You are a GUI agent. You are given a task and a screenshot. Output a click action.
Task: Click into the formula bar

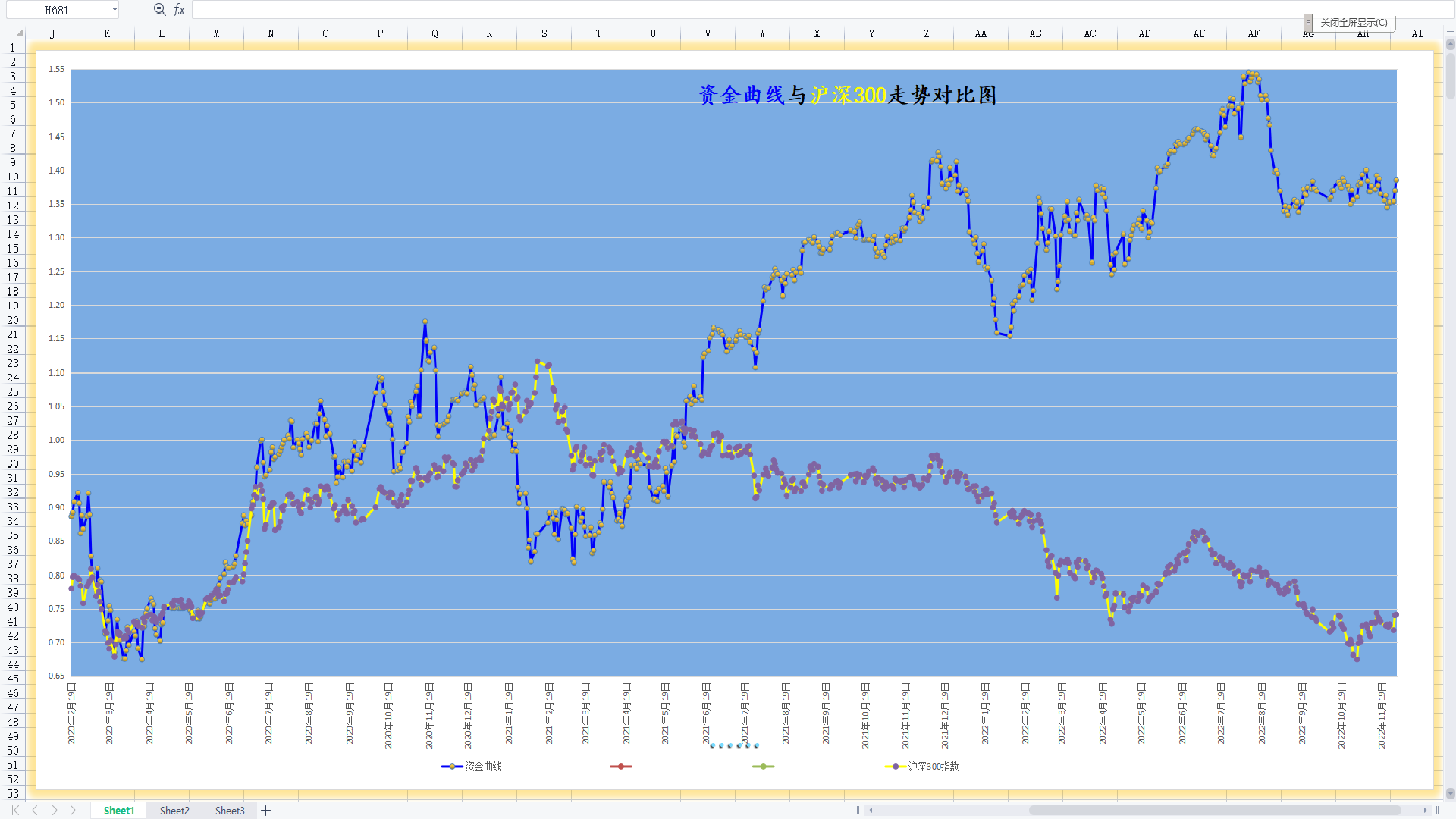(x=823, y=10)
